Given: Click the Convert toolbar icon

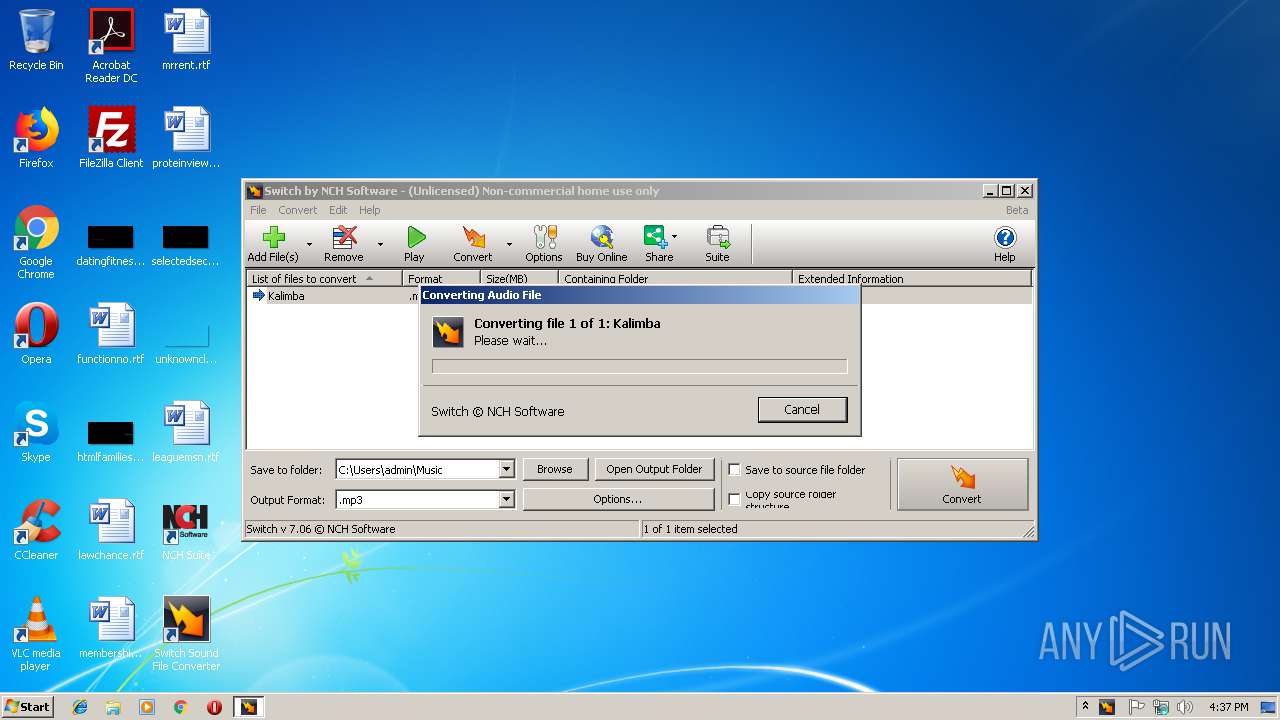Looking at the screenshot, I should coord(473,243).
